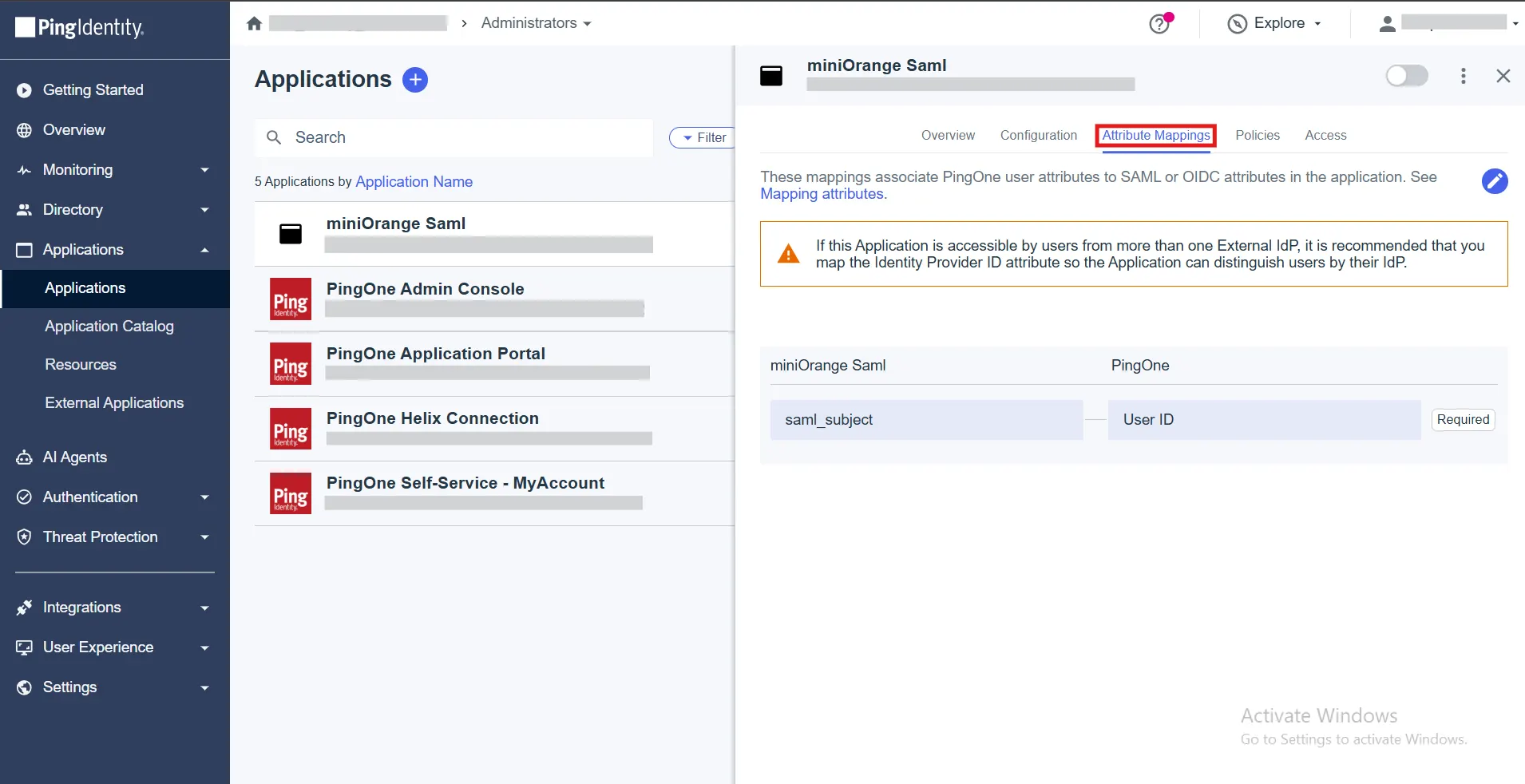Click the Settings globe icon
This screenshot has height=784, width=1525.
coord(25,687)
